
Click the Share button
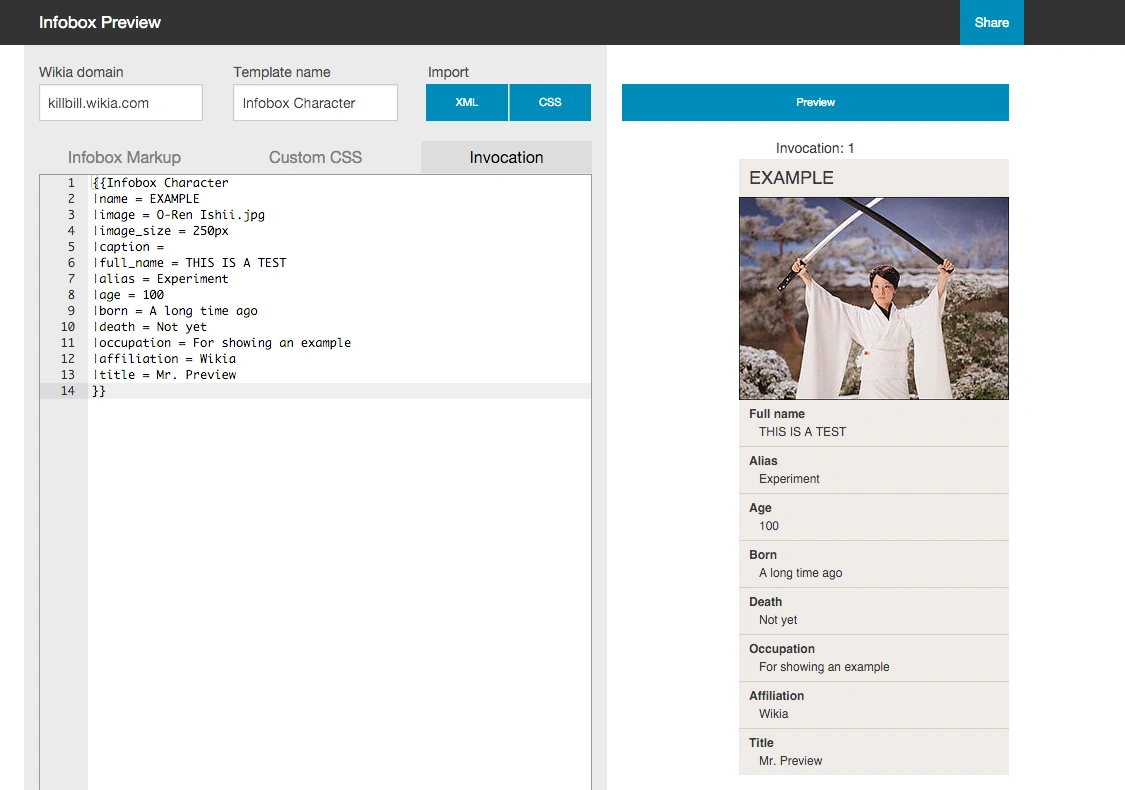point(991,22)
